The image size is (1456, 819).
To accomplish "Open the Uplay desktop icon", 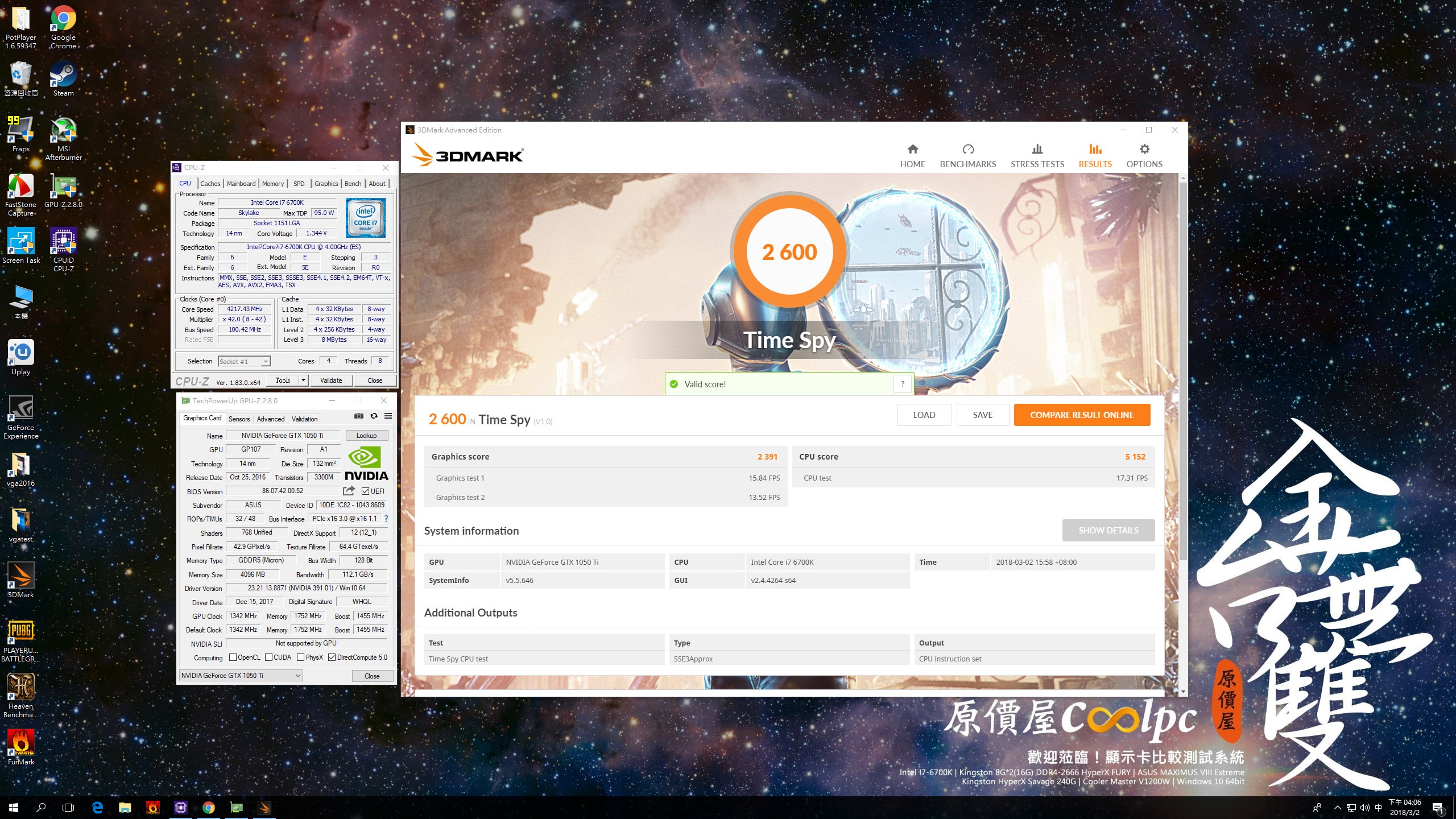I will tap(21, 357).
